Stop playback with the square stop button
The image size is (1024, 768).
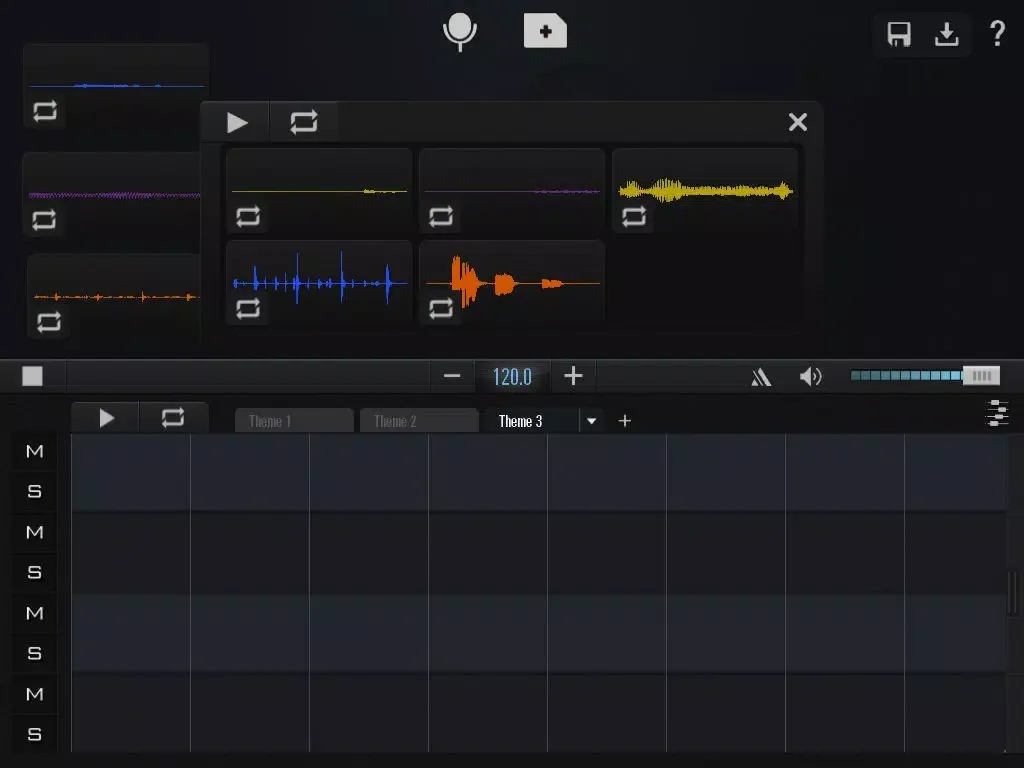tap(32, 376)
